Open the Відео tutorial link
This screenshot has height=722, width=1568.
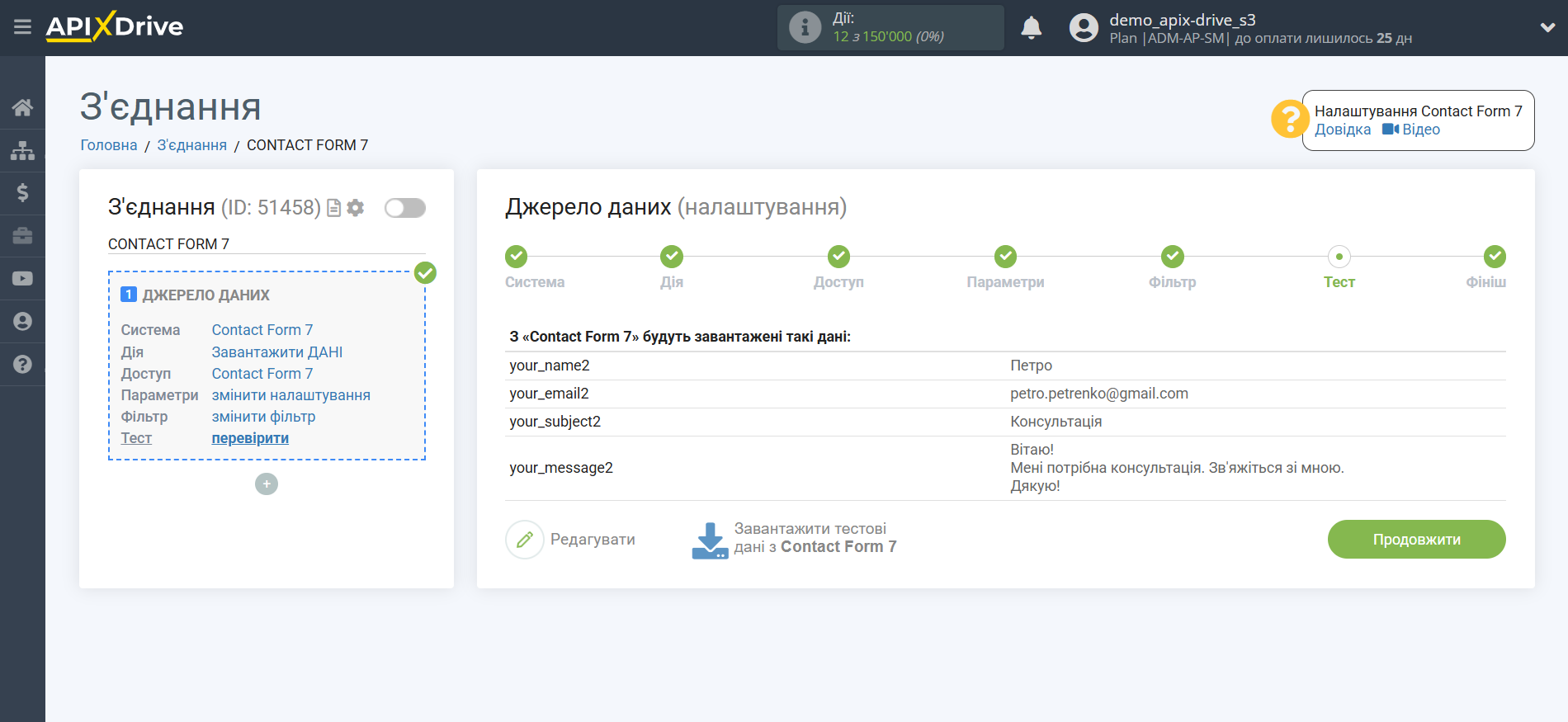1411,130
